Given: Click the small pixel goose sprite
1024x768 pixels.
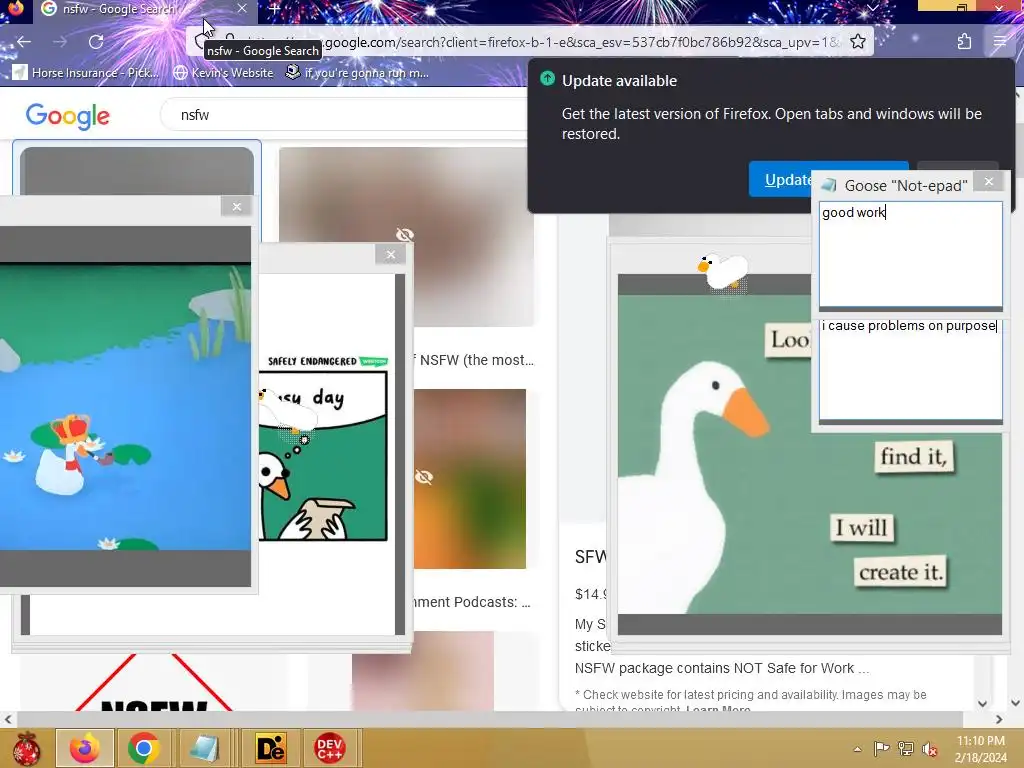Looking at the screenshot, I should coord(722,271).
